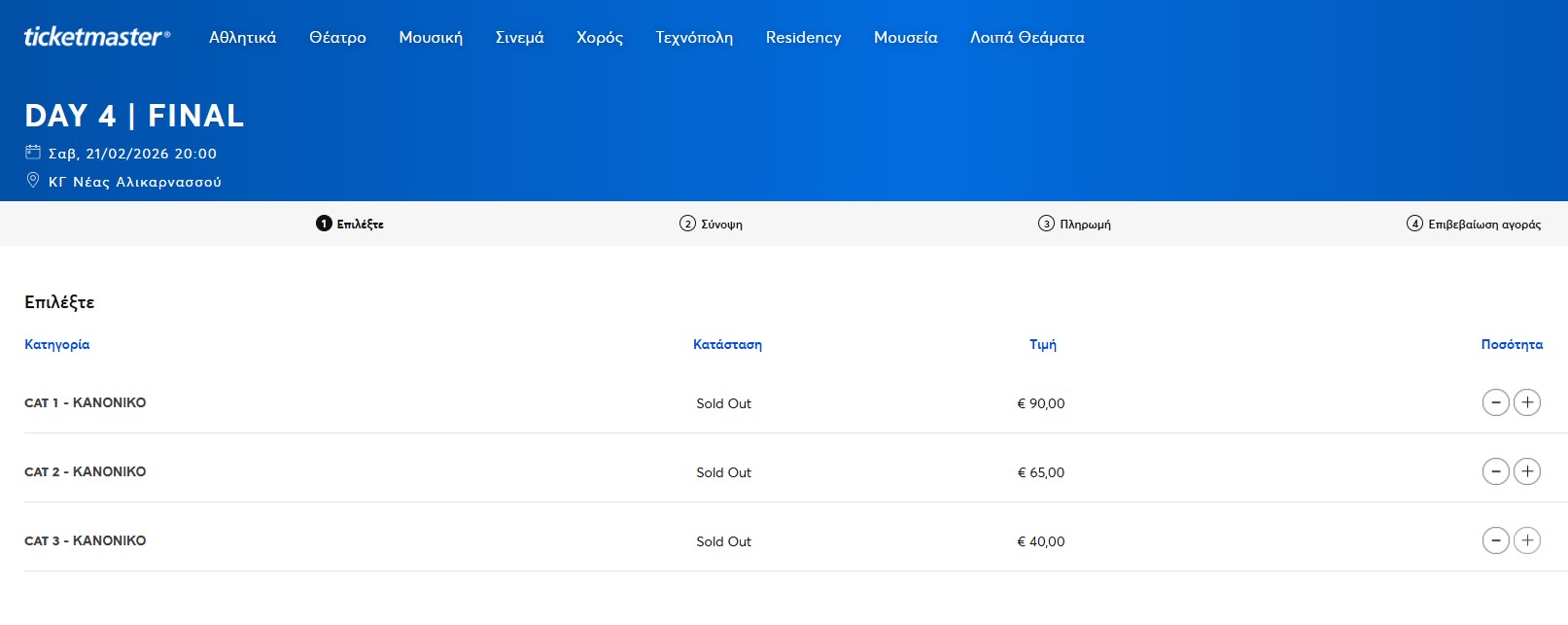Navigate to Τεχνόπολη

point(694,38)
